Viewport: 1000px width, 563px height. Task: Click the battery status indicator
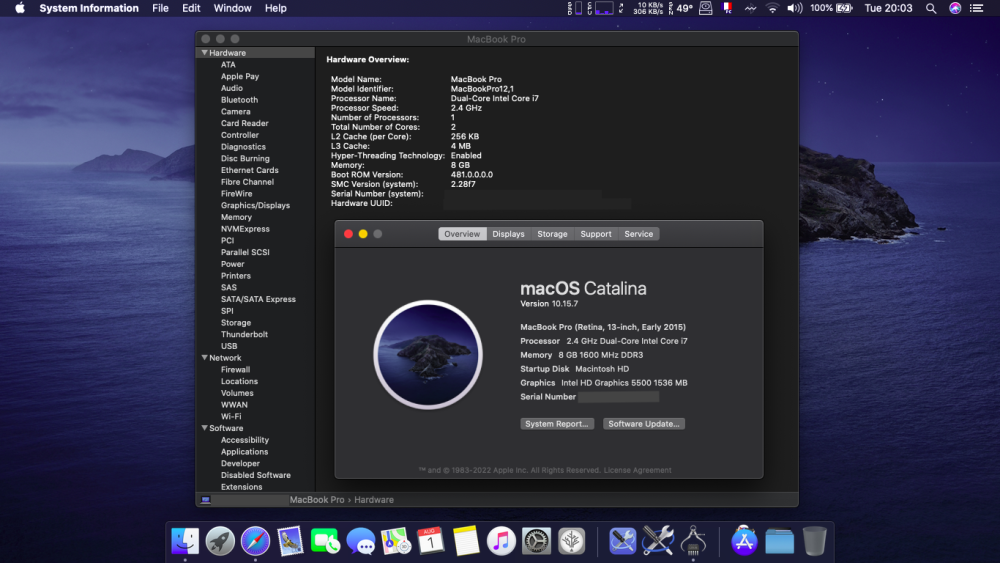(x=831, y=8)
